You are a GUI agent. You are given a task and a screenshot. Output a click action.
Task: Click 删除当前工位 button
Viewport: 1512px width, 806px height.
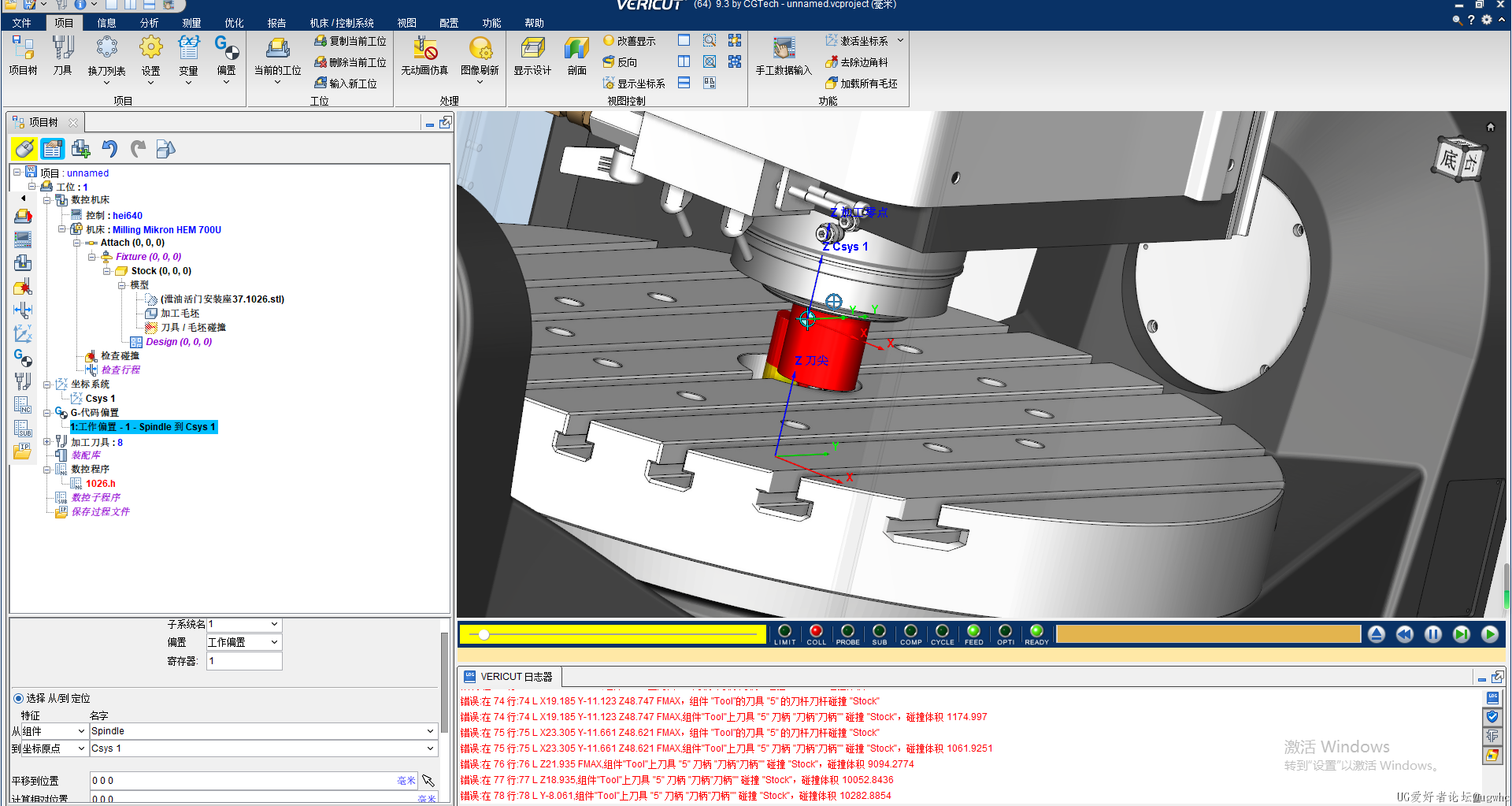350,62
